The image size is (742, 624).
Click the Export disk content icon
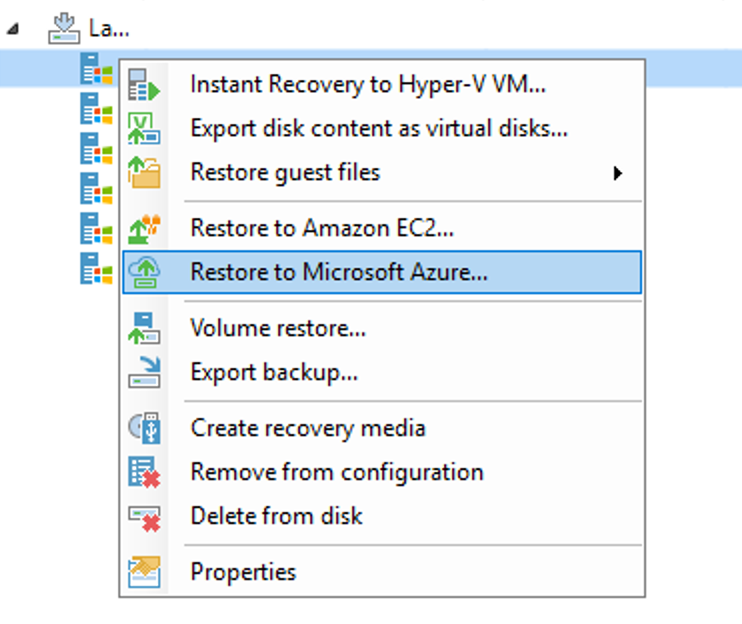[145, 129]
